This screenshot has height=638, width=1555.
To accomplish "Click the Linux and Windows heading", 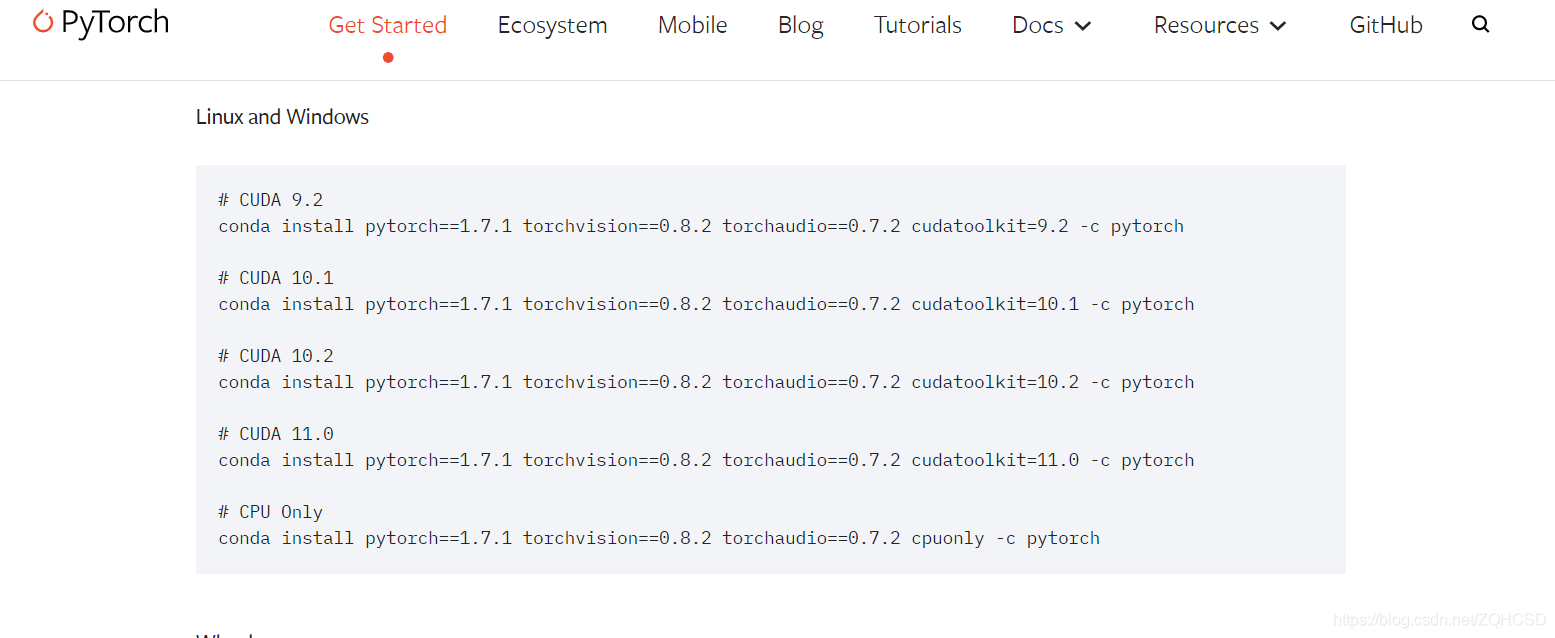I will click(282, 117).
